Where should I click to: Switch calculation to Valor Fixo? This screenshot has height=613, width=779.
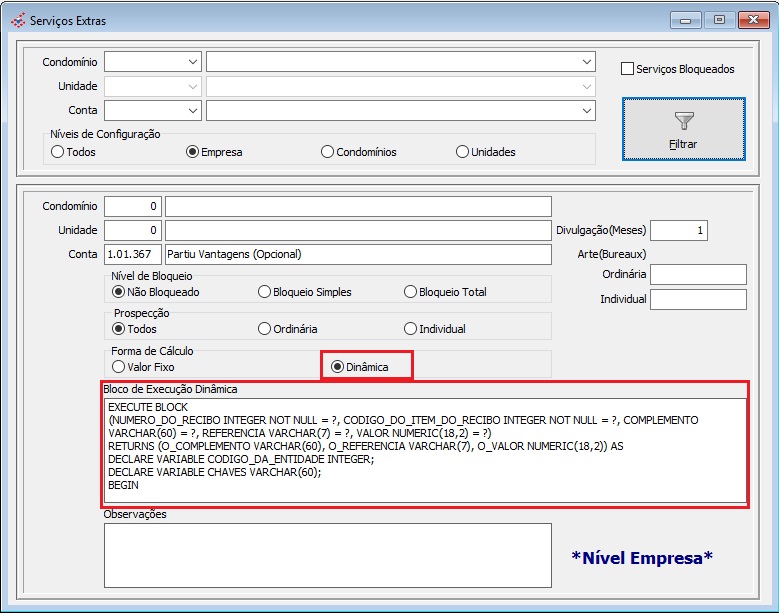pyautogui.click(x=118, y=367)
